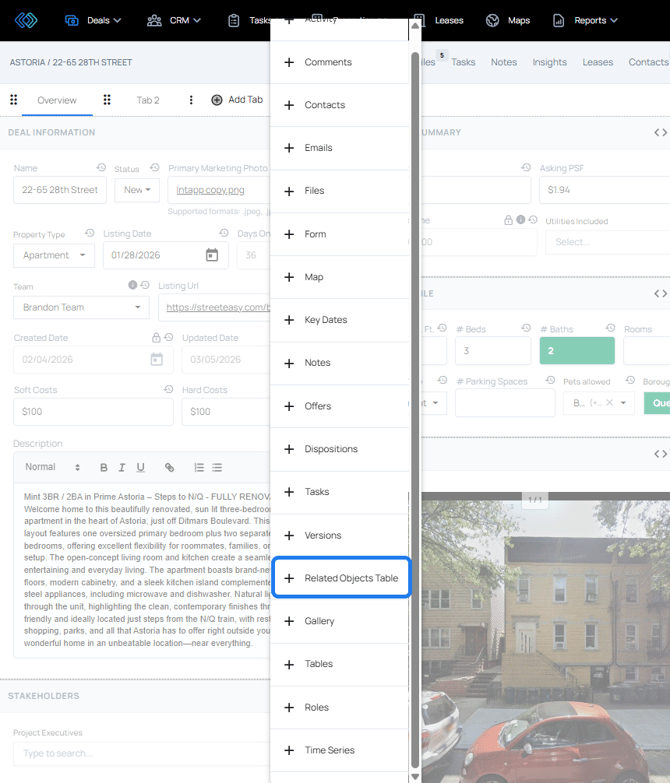Click the numbered list icon in Description editor

[199, 467]
